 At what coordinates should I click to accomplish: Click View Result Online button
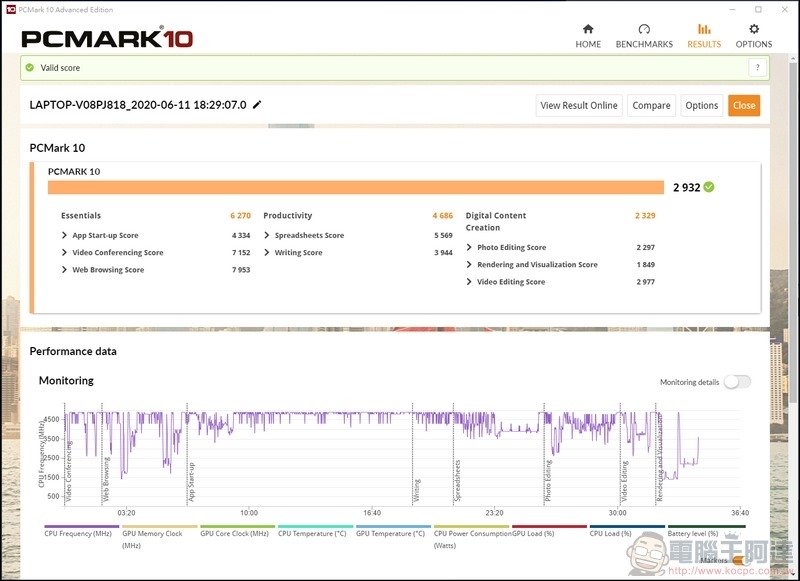(x=579, y=105)
